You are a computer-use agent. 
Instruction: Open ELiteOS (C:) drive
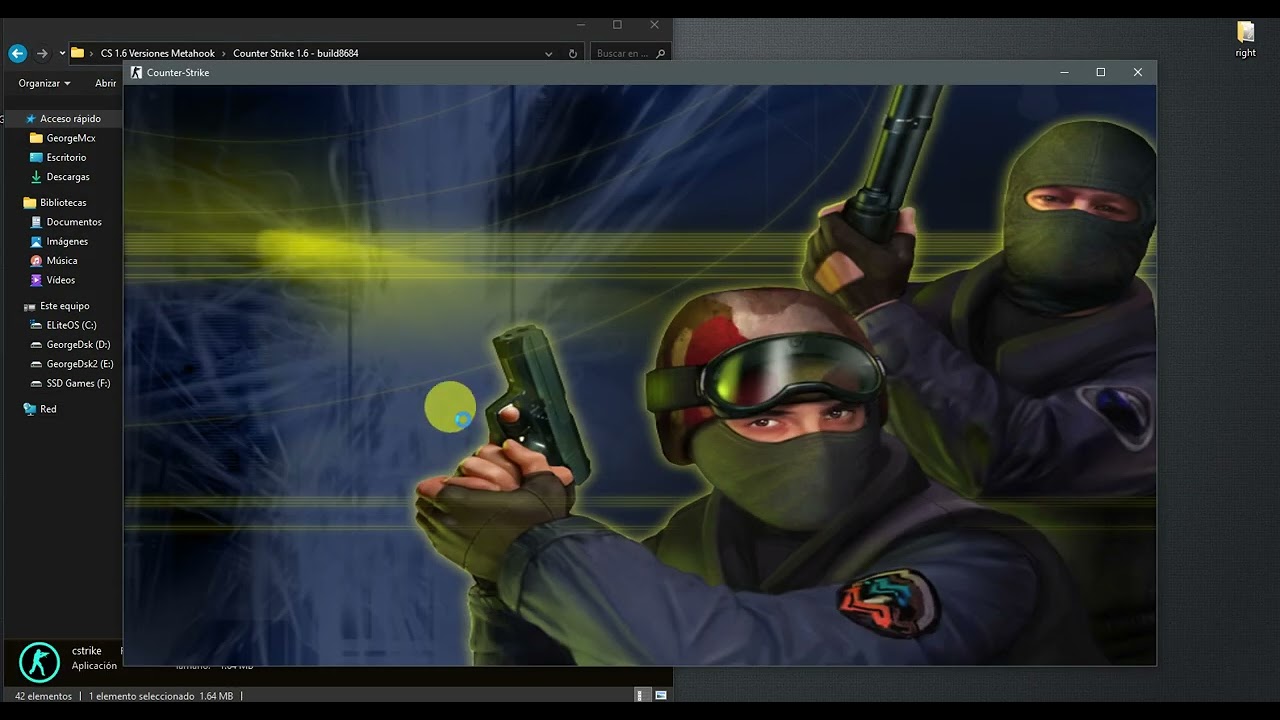tap(71, 325)
